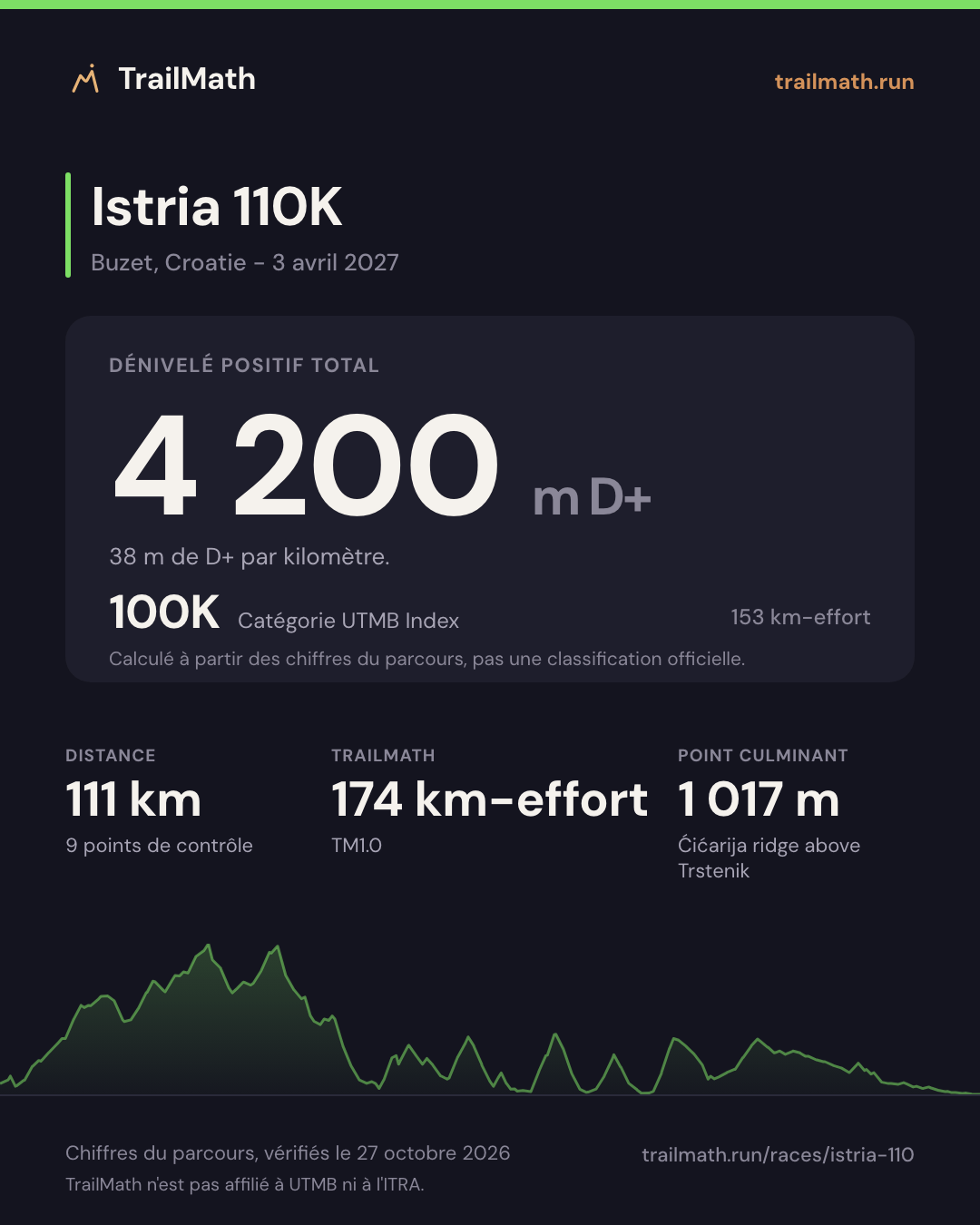Click the Buzet, Croatie - 3 avril 2027 subtitle

[x=245, y=262]
